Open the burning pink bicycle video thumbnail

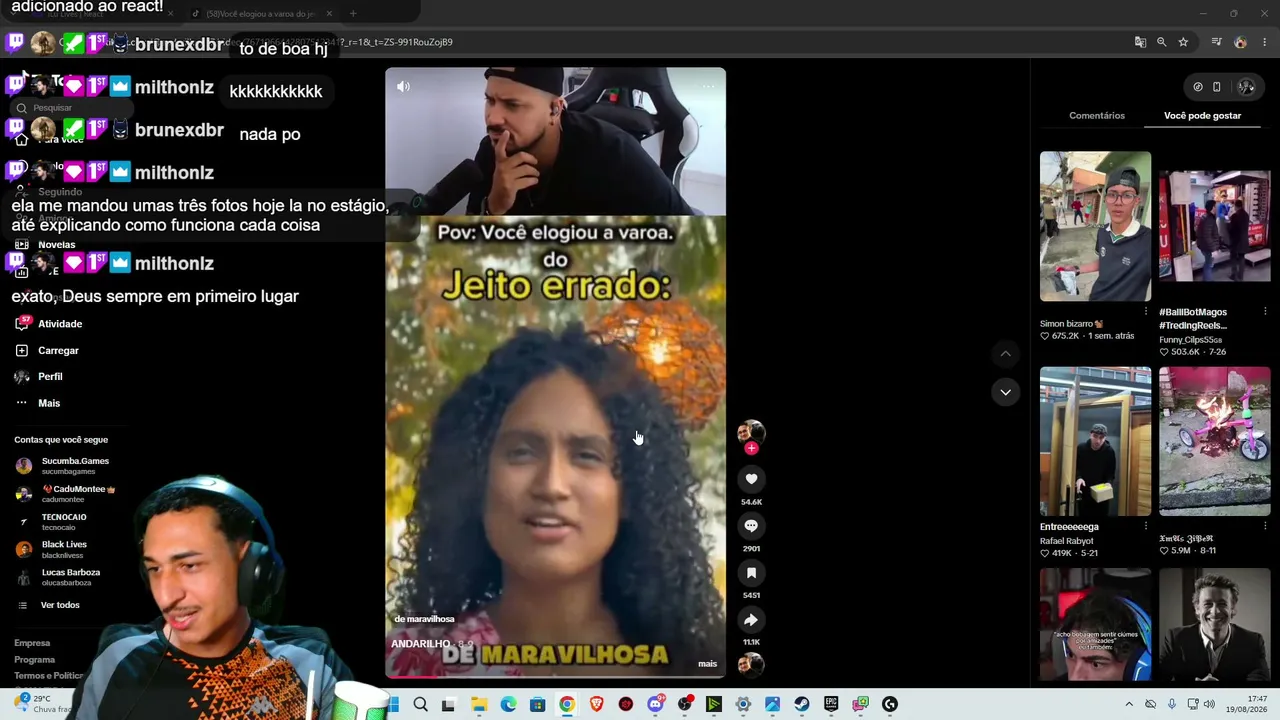pyautogui.click(x=1214, y=441)
